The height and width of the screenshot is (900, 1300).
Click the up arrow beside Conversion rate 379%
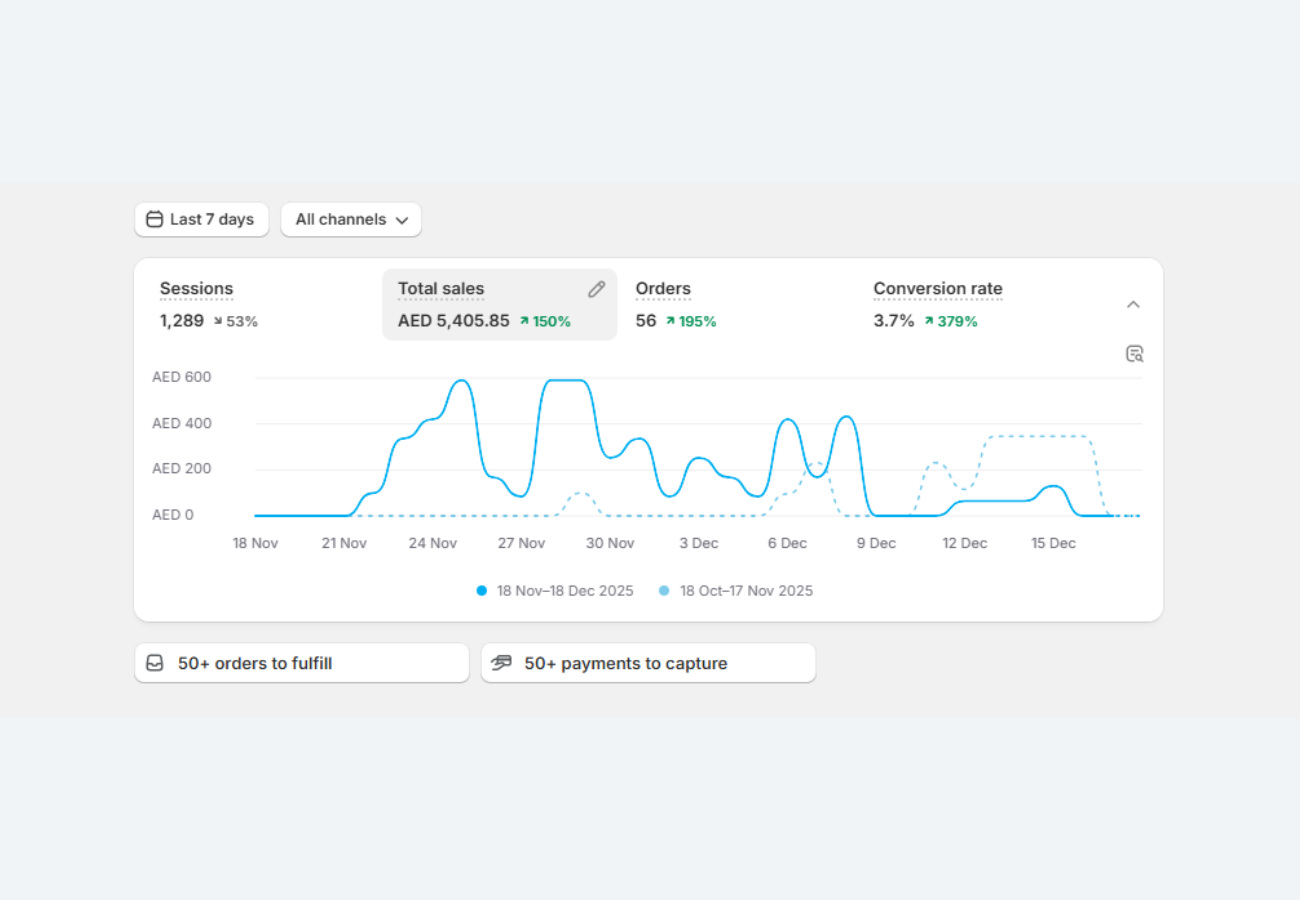click(929, 322)
